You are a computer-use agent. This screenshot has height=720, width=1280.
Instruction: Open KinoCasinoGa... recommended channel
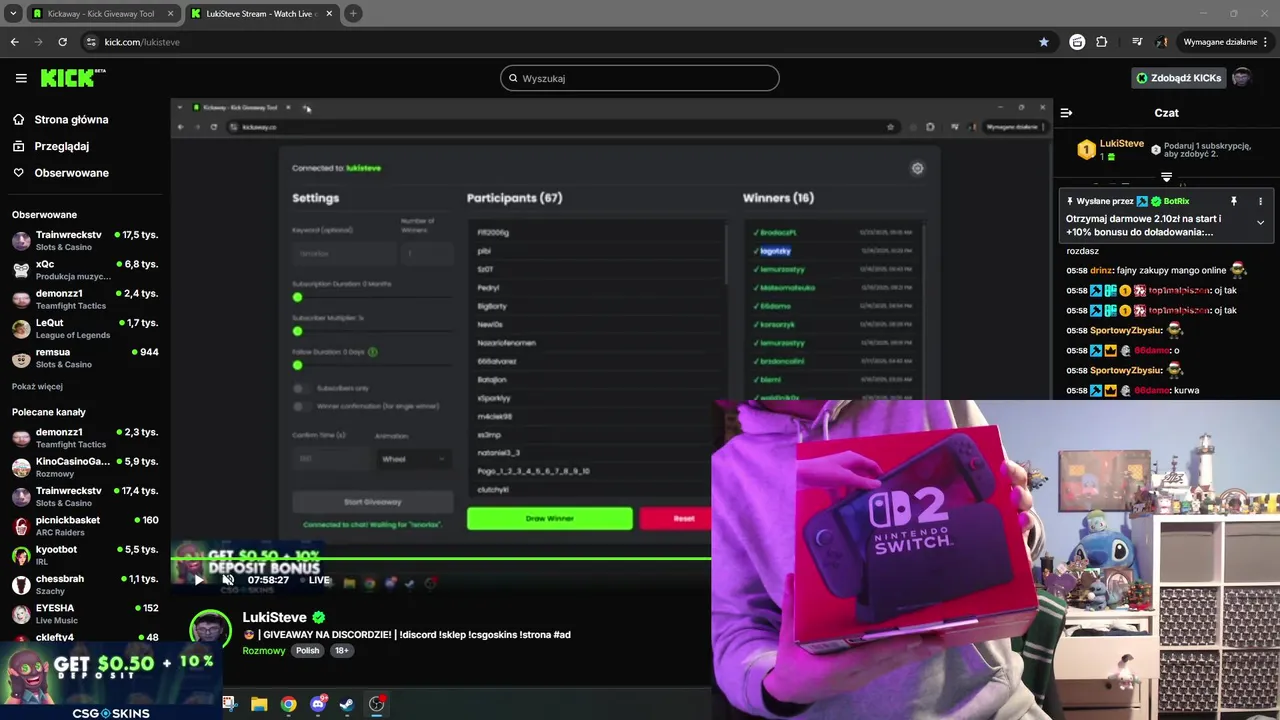pos(85,467)
